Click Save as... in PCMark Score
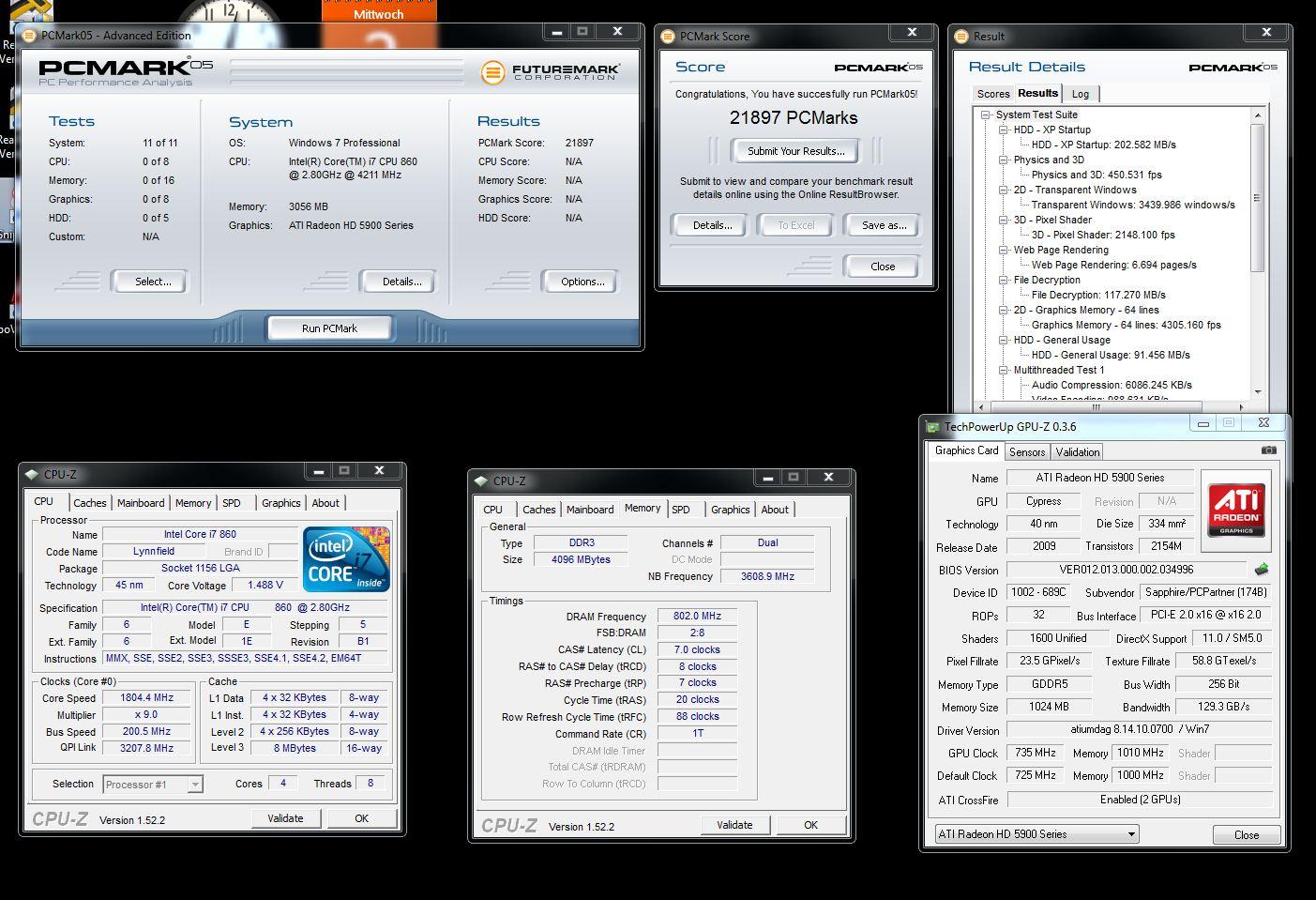The image size is (1316, 900). pyautogui.click(x=884, y=225)
